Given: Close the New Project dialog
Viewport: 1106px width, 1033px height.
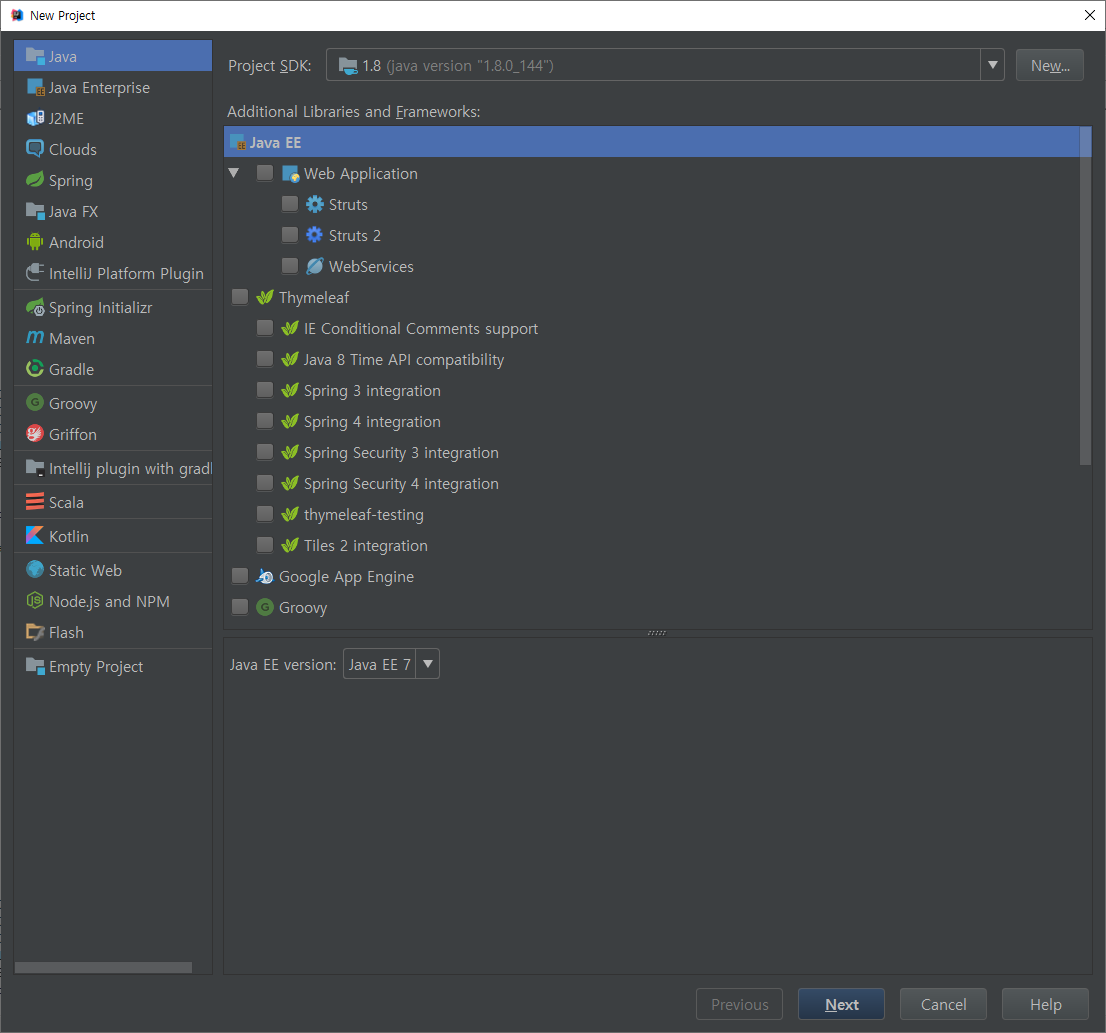Looking at the screenshot, I should click(x=1090, y=15).
